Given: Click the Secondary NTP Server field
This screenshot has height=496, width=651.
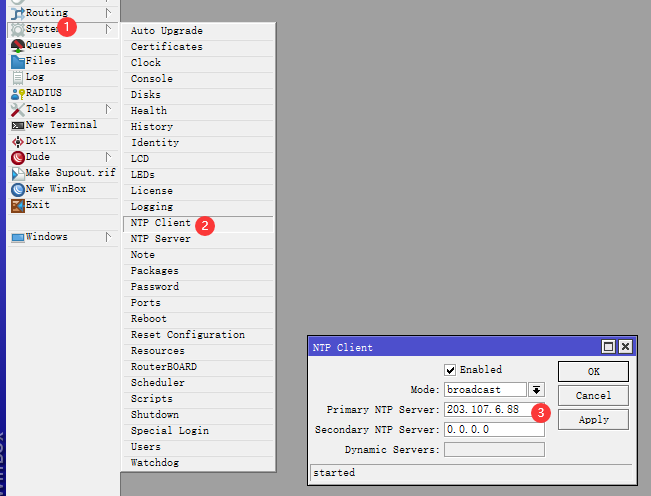Looking at the screenshot, I should (x=494, y=430).
